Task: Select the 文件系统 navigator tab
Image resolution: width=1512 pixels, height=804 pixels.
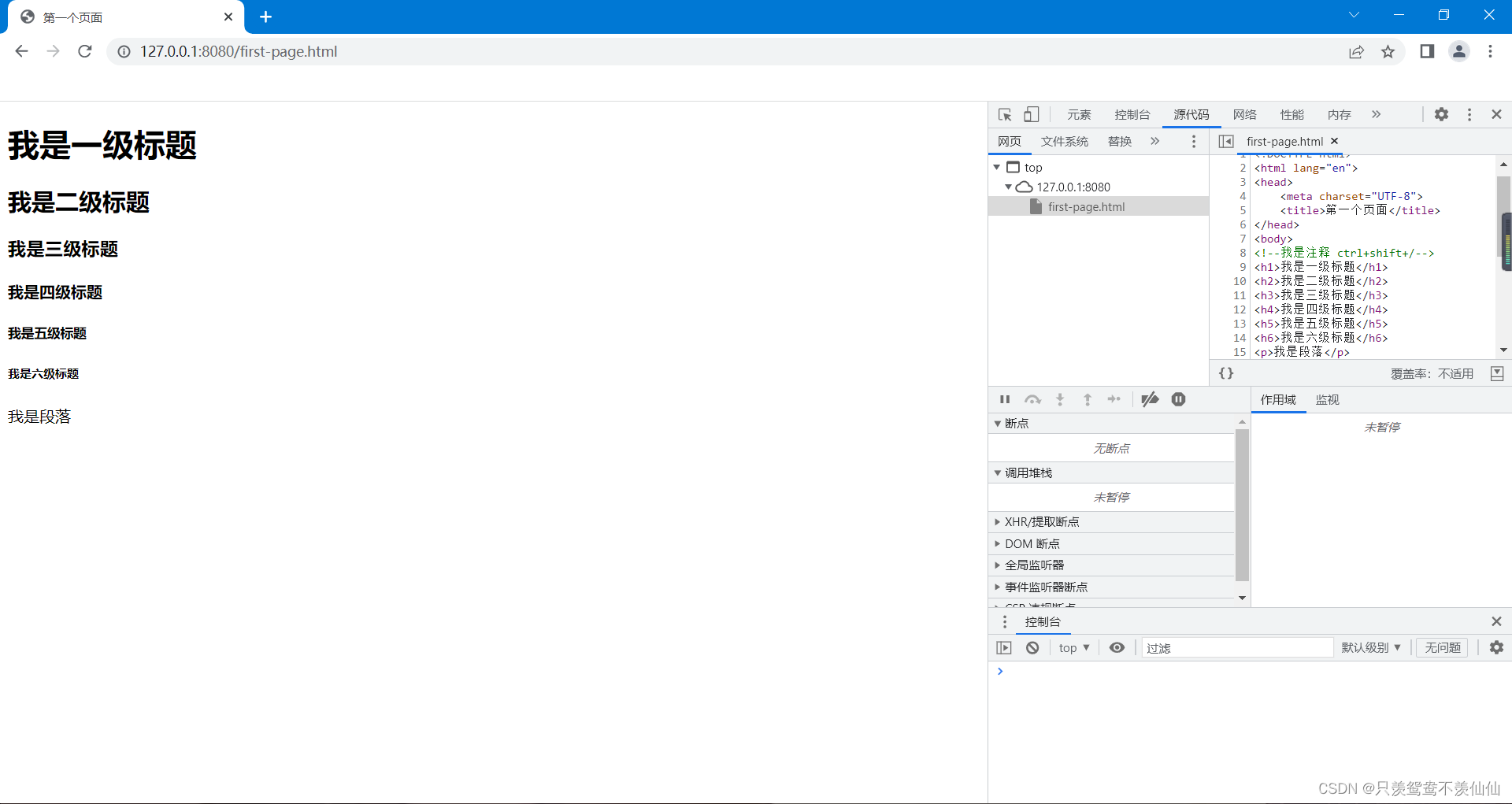Action: click(x=1064, y=141)
